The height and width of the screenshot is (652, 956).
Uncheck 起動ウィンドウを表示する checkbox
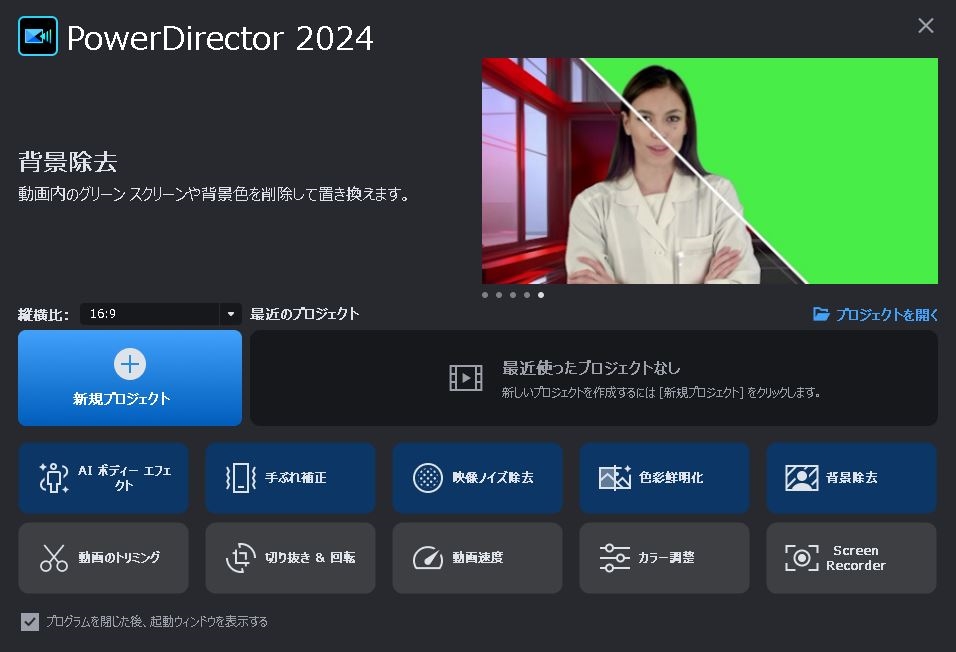point(29,622)
